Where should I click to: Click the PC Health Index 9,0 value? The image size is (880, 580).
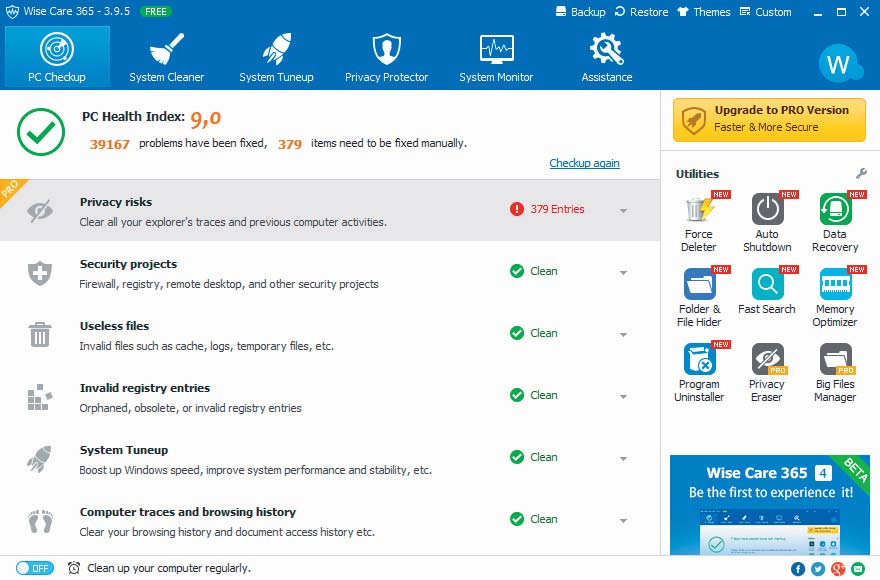(205, 118)
